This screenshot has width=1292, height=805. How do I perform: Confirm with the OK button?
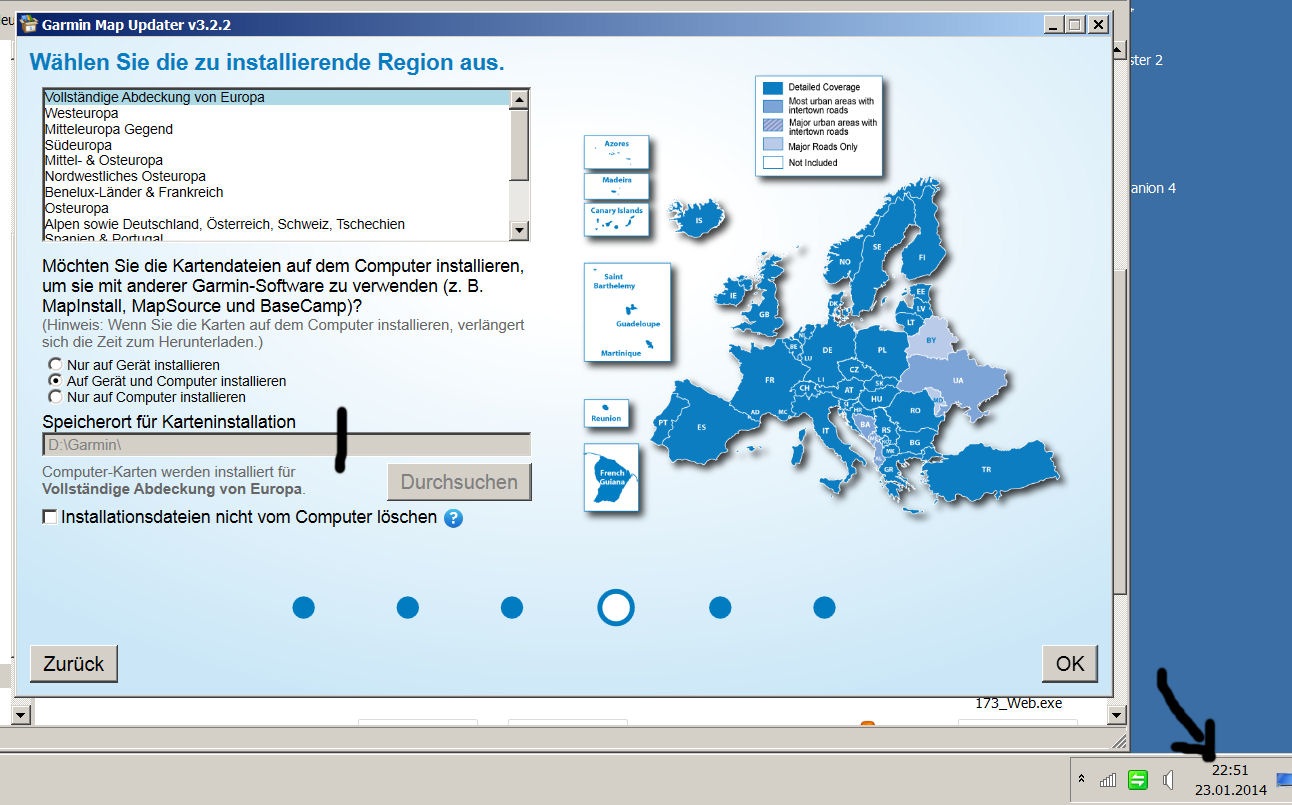1069,664
